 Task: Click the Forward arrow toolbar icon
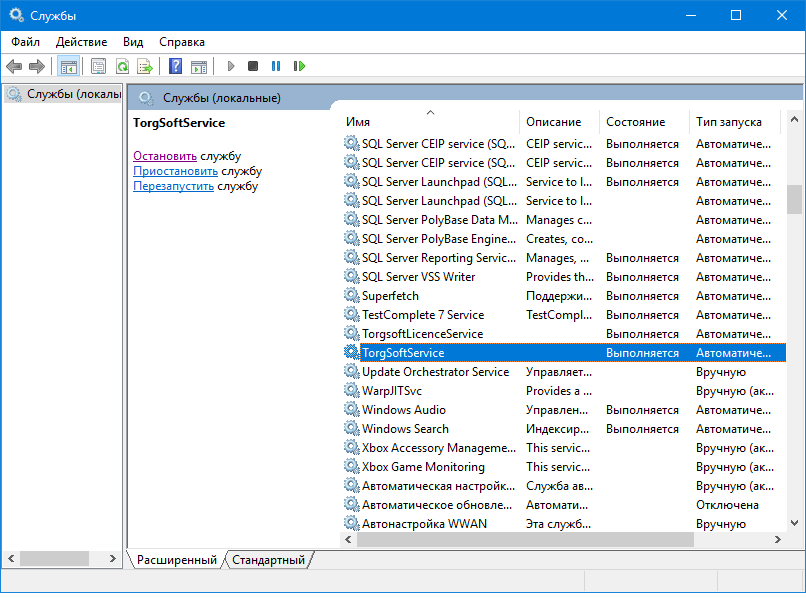[x=37, y=66]
